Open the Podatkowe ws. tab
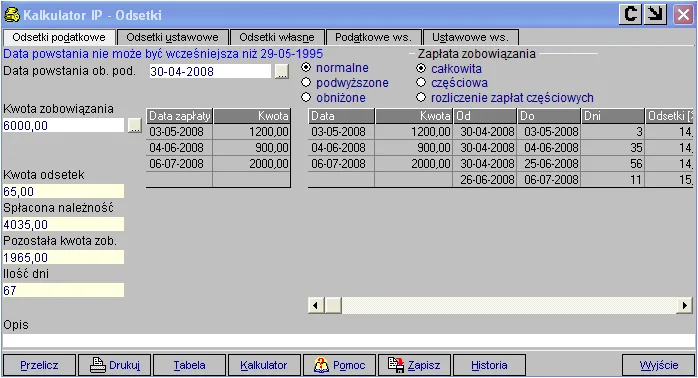 coord(373,37)
